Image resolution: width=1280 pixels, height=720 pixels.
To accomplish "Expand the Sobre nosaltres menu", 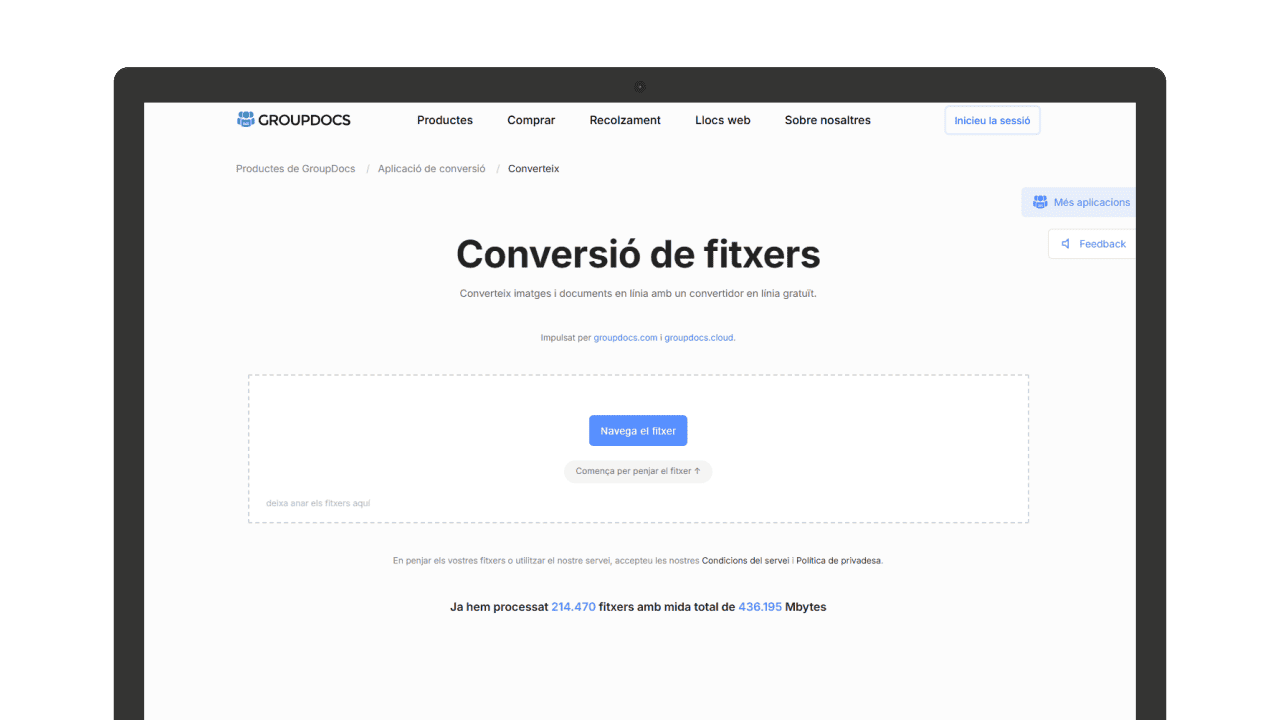I will (827, 120).
